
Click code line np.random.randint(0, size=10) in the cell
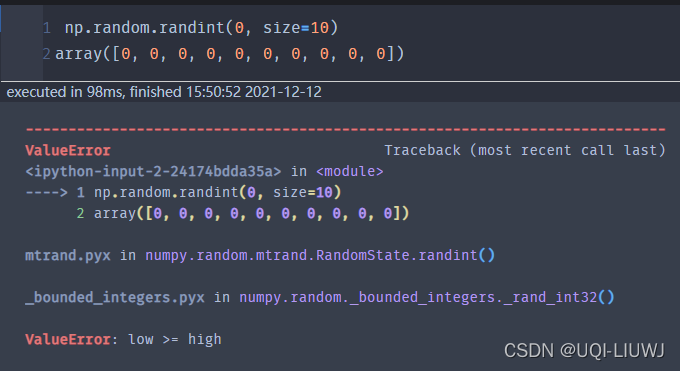(201, 28)
